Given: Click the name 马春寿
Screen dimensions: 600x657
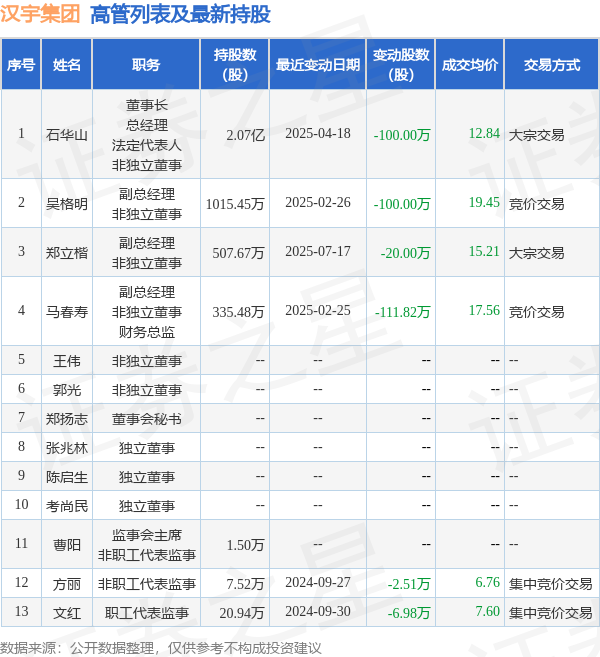Looking at the screenshot, I should tap(67, 312).
